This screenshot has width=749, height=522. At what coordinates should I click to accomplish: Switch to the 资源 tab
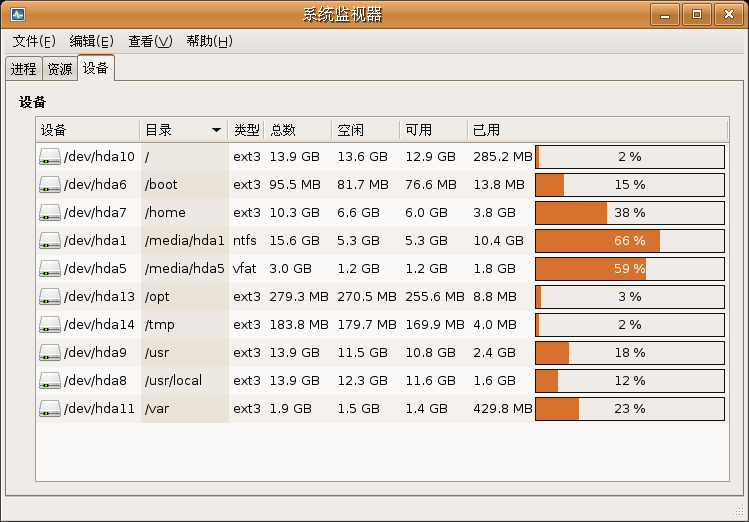[60, 69]
